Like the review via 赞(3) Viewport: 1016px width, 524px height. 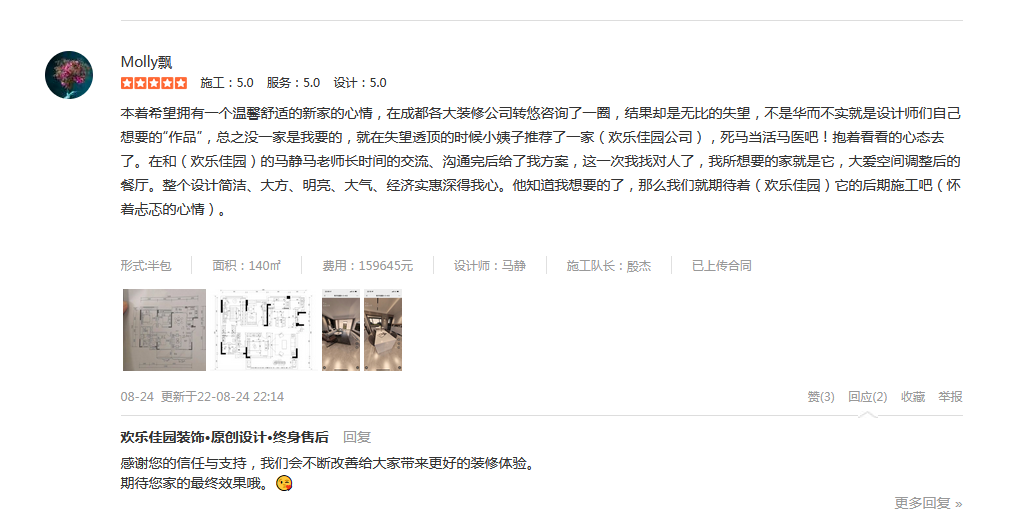[x=820, y=396]
